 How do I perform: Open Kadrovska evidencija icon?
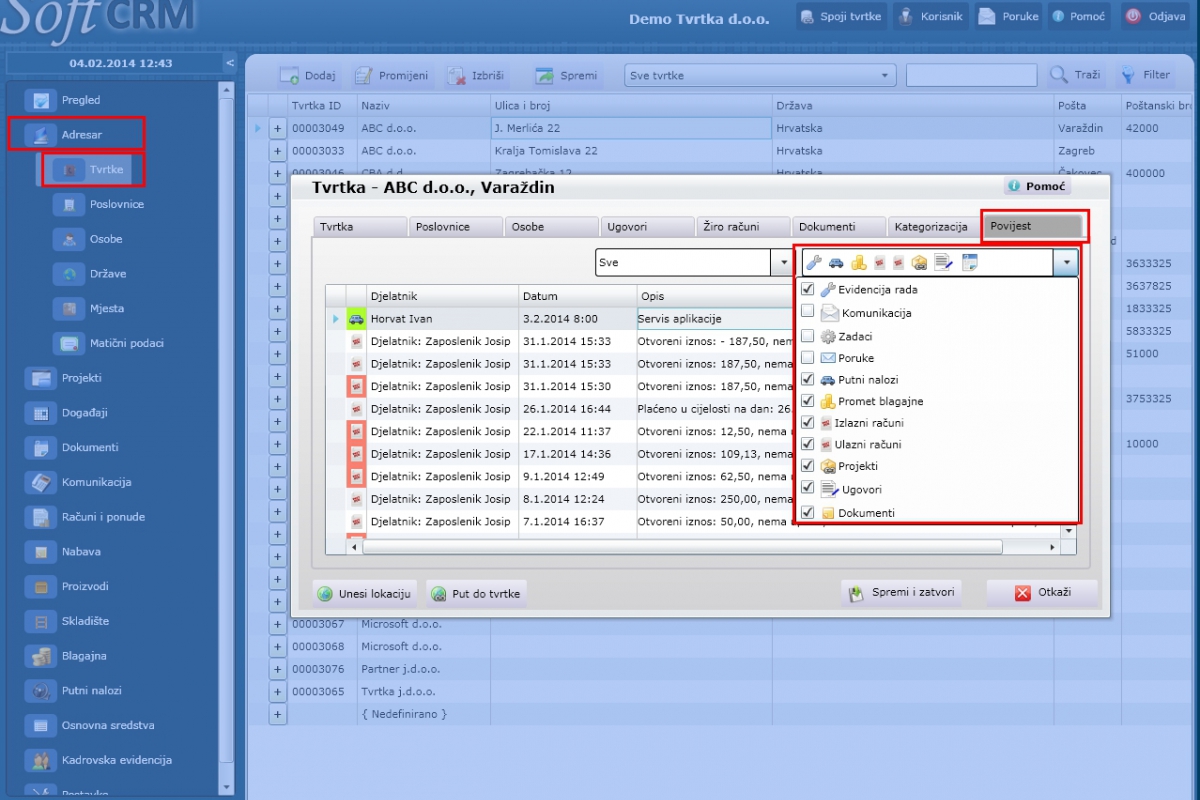[41, 760]
